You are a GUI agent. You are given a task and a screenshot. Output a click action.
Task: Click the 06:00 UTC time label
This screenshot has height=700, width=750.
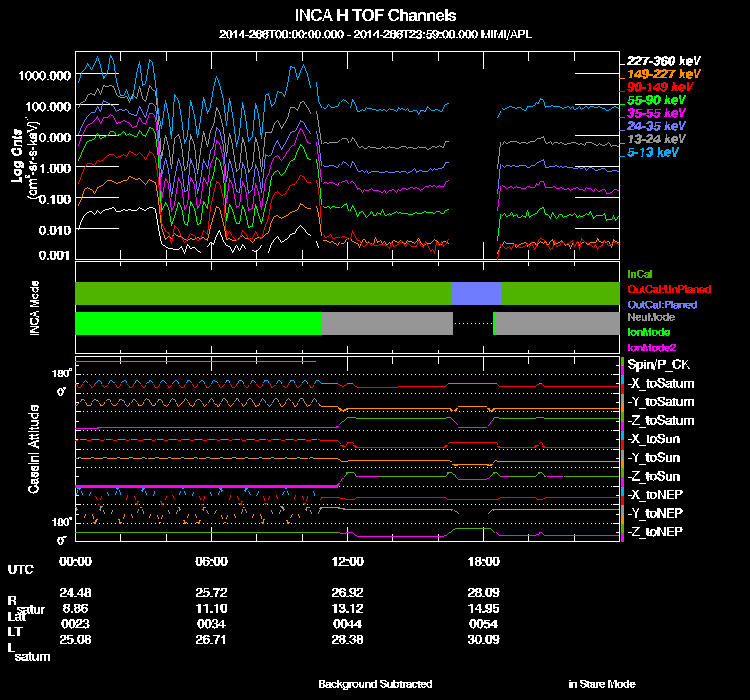point(211,562)
